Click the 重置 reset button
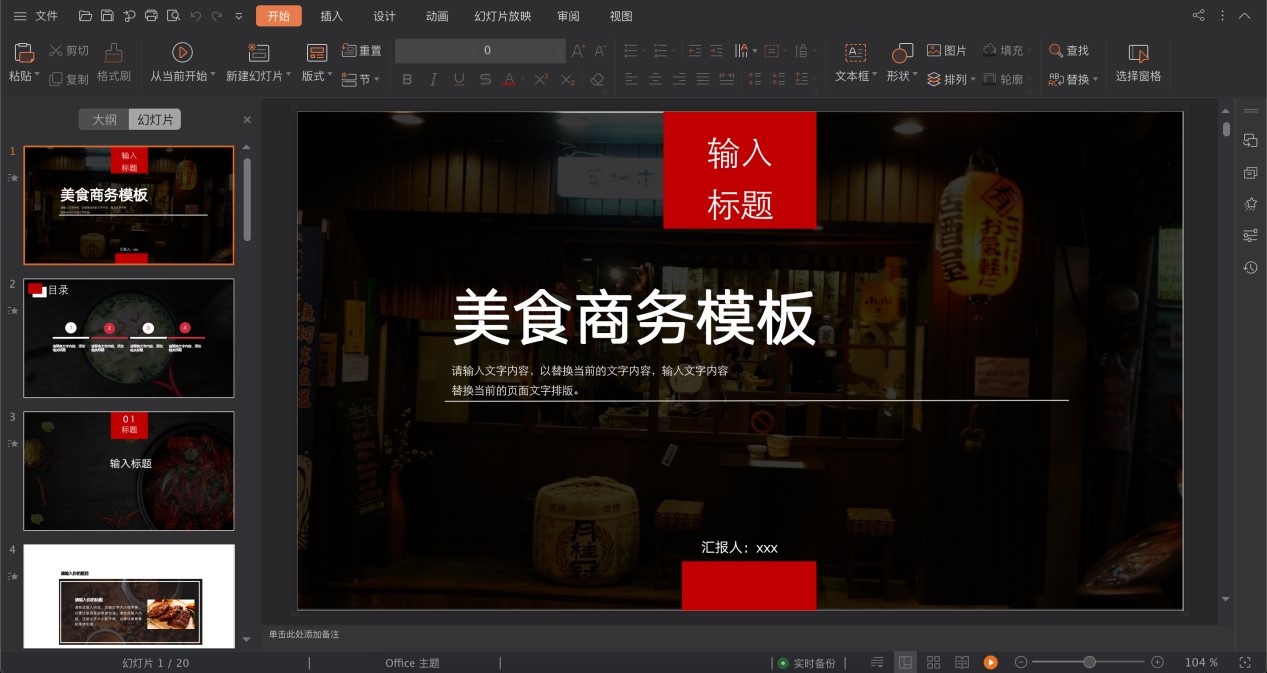Image resolution: width=1267 pixels, height=673 pixels. tap(362, 49)
